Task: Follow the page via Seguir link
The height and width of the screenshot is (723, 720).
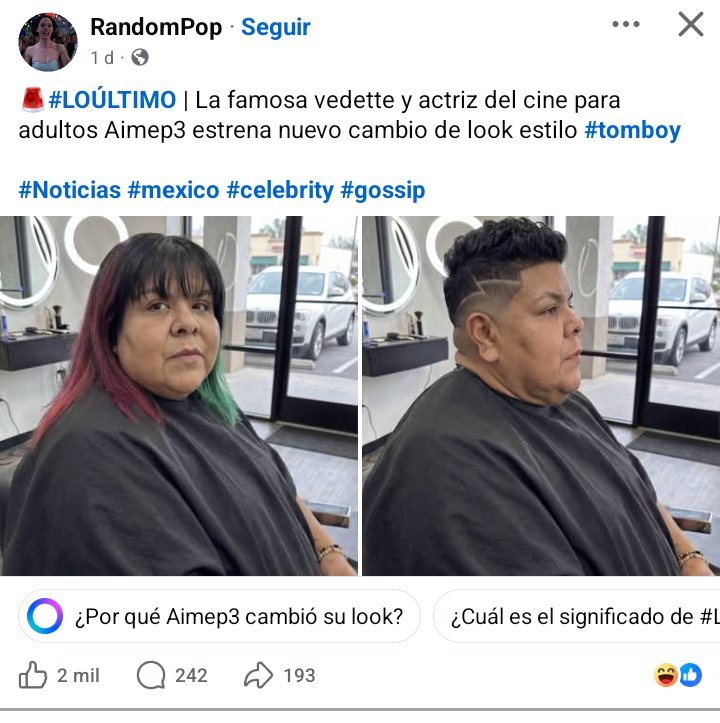Action: coord(275,27)
